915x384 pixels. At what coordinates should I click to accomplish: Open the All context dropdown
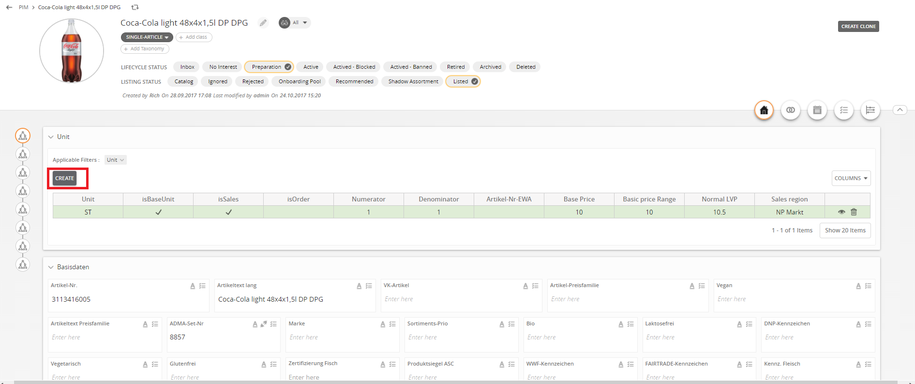(x=301, y=23)
